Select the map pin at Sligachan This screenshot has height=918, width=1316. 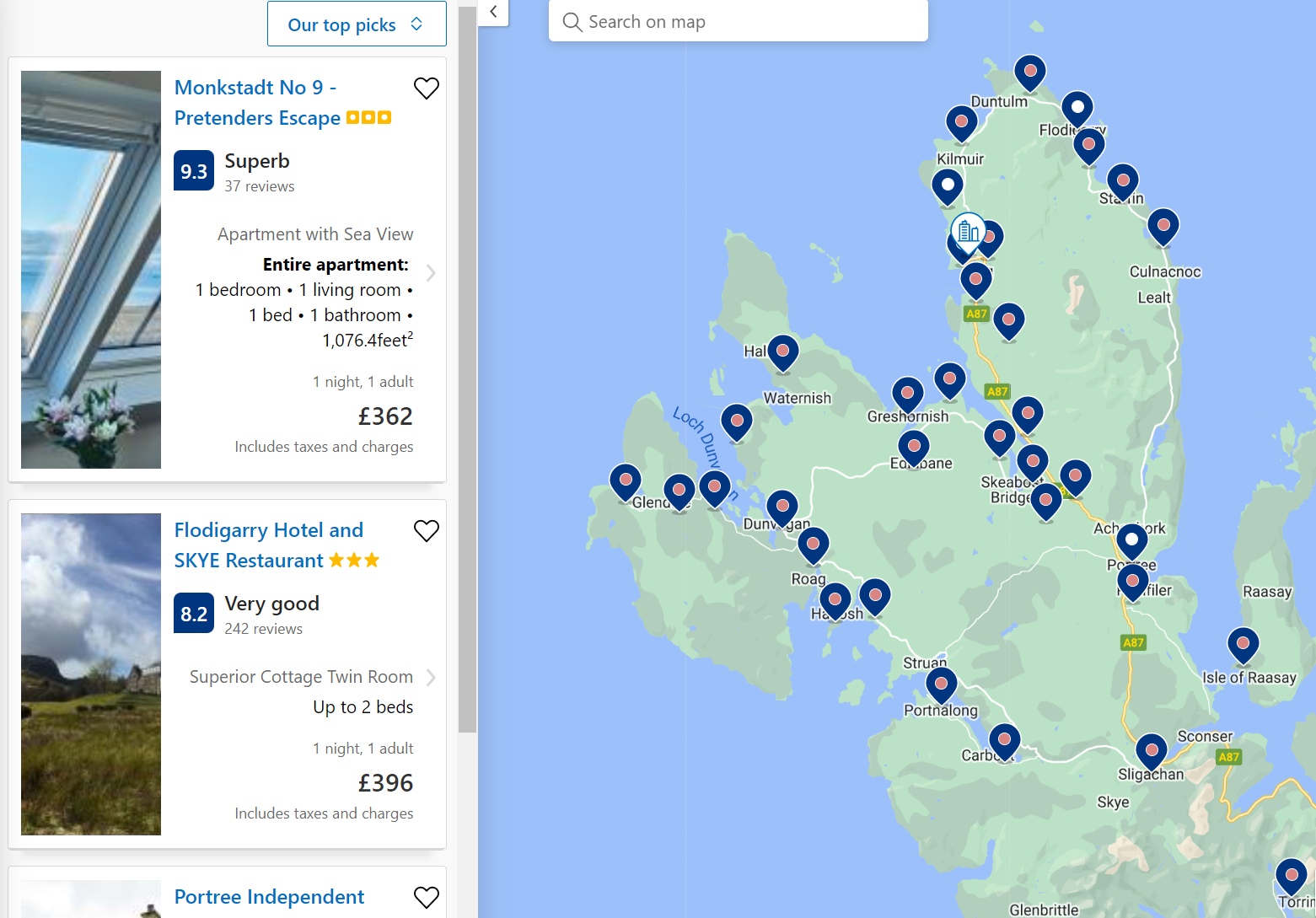(x=1151, y=751)
